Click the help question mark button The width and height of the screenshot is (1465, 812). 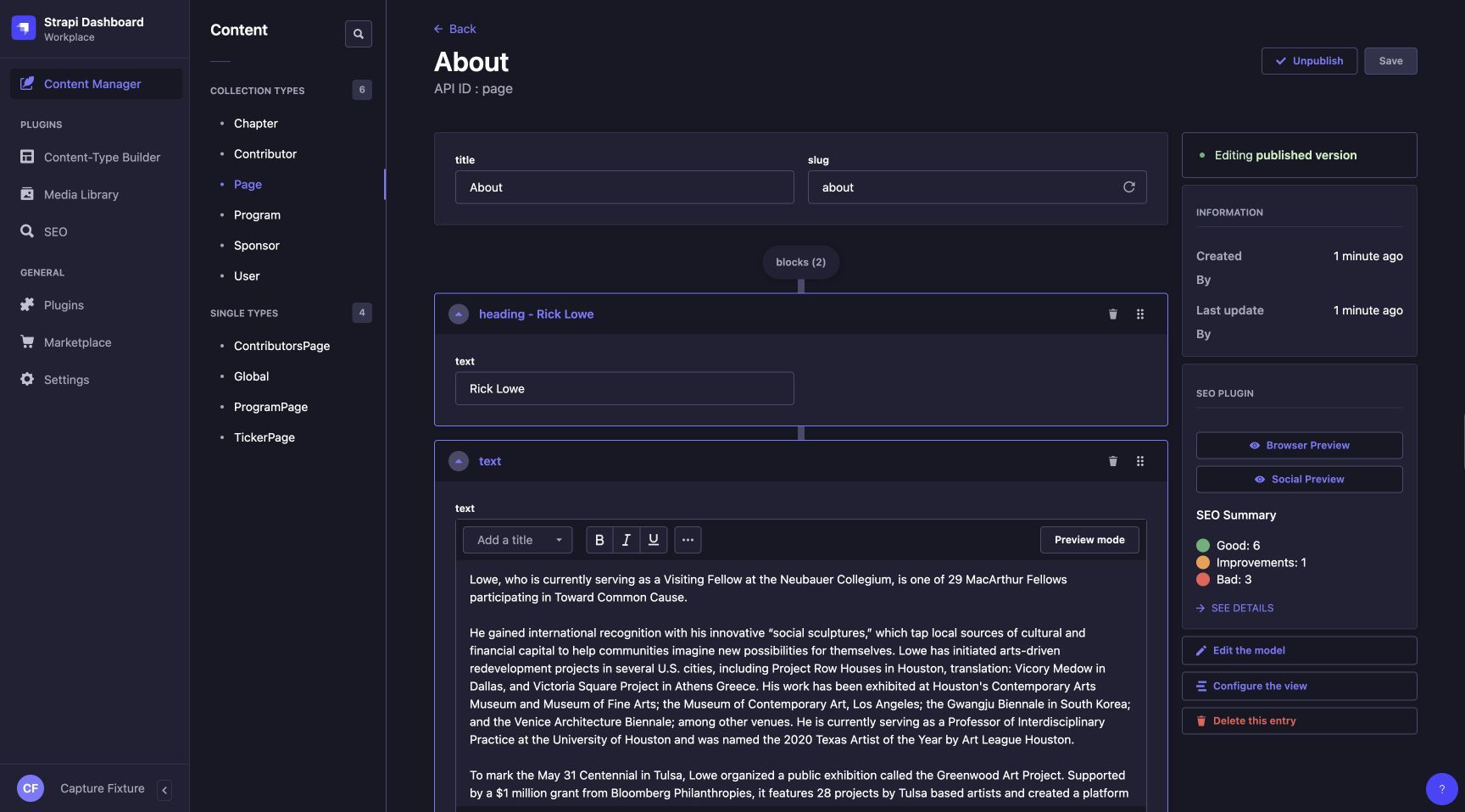click(1441, 789)
